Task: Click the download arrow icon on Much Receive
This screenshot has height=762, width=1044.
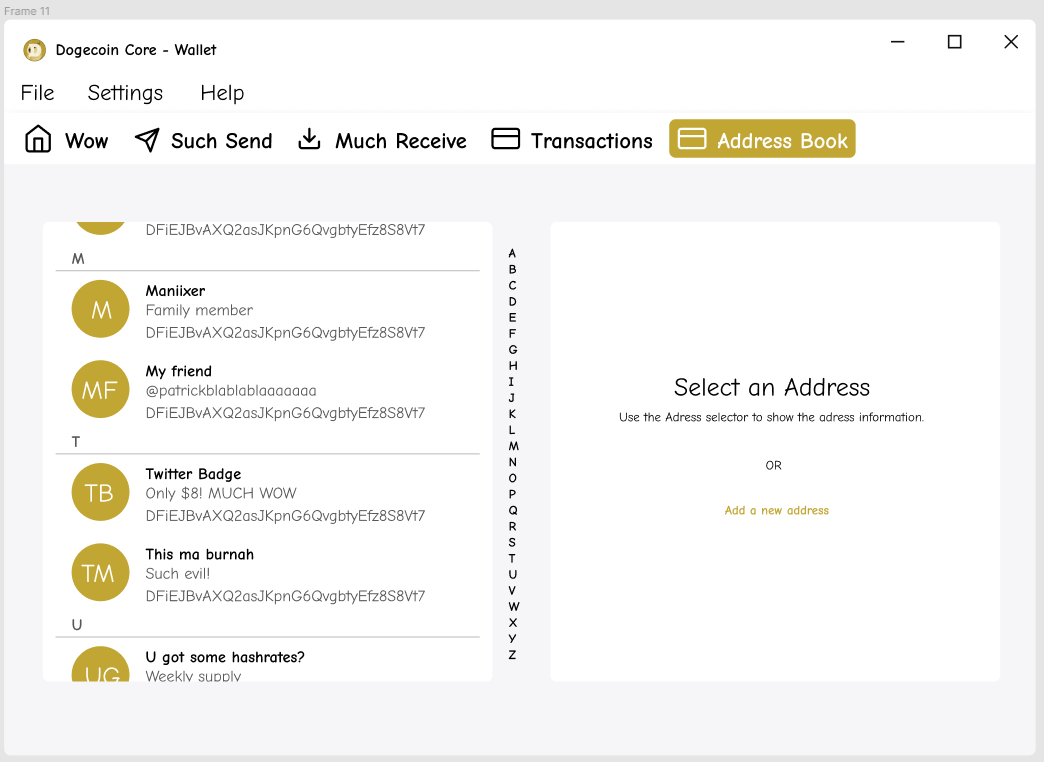Action: [310, 139]
